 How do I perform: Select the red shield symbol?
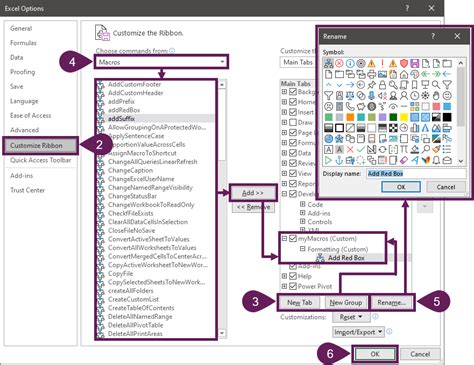[404, 63]
